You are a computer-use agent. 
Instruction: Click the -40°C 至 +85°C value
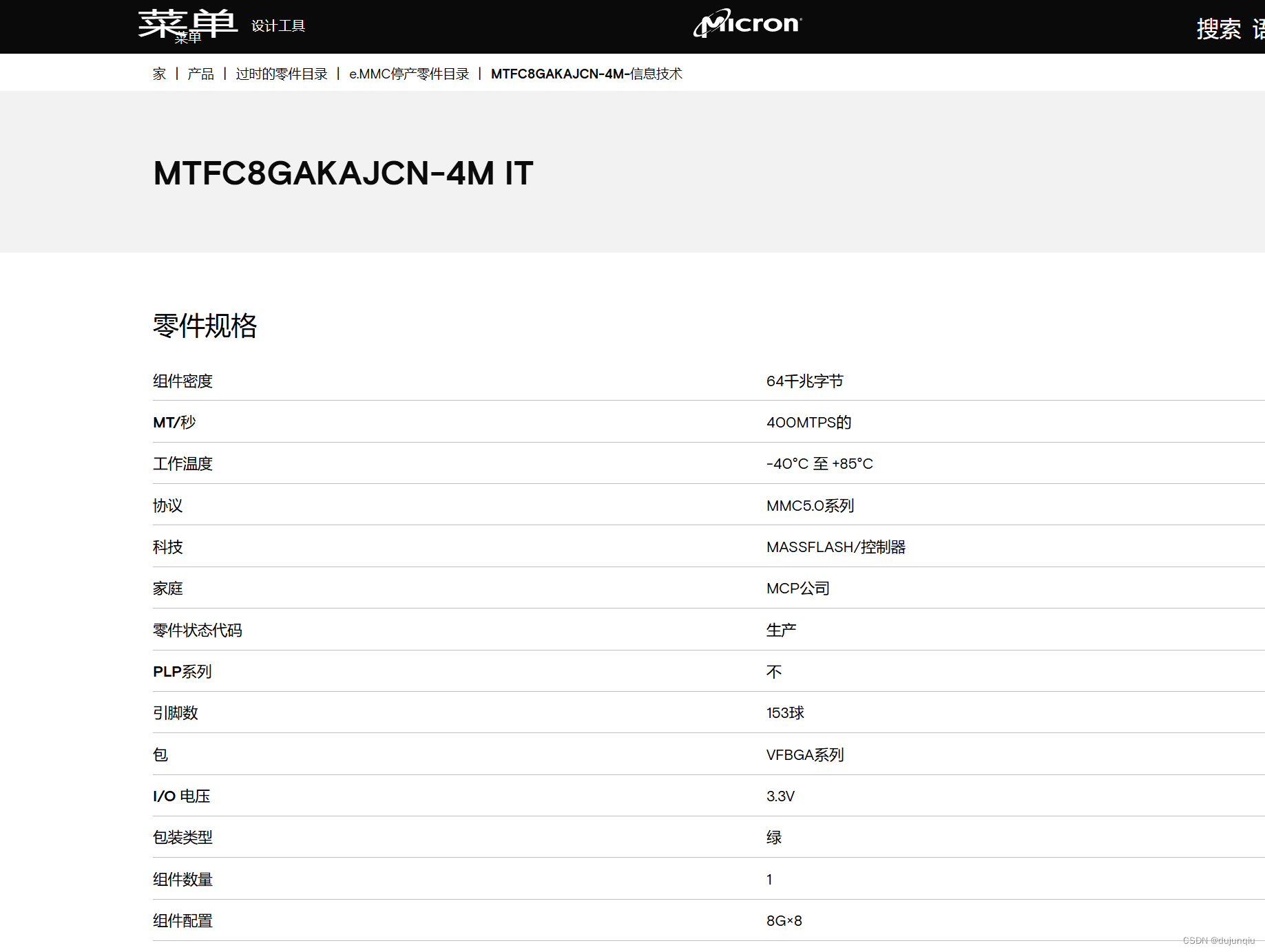[x=819, y=463]
